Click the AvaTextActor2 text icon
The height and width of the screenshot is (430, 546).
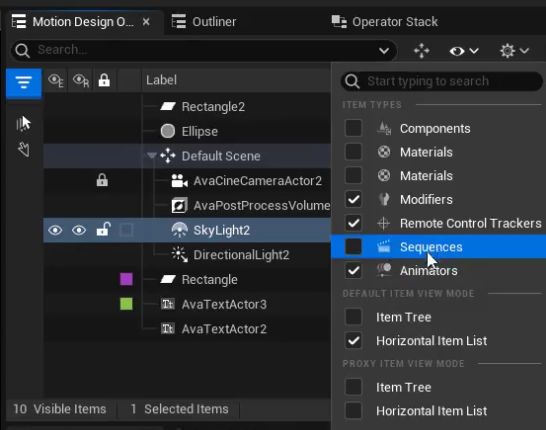pos(168,328)
